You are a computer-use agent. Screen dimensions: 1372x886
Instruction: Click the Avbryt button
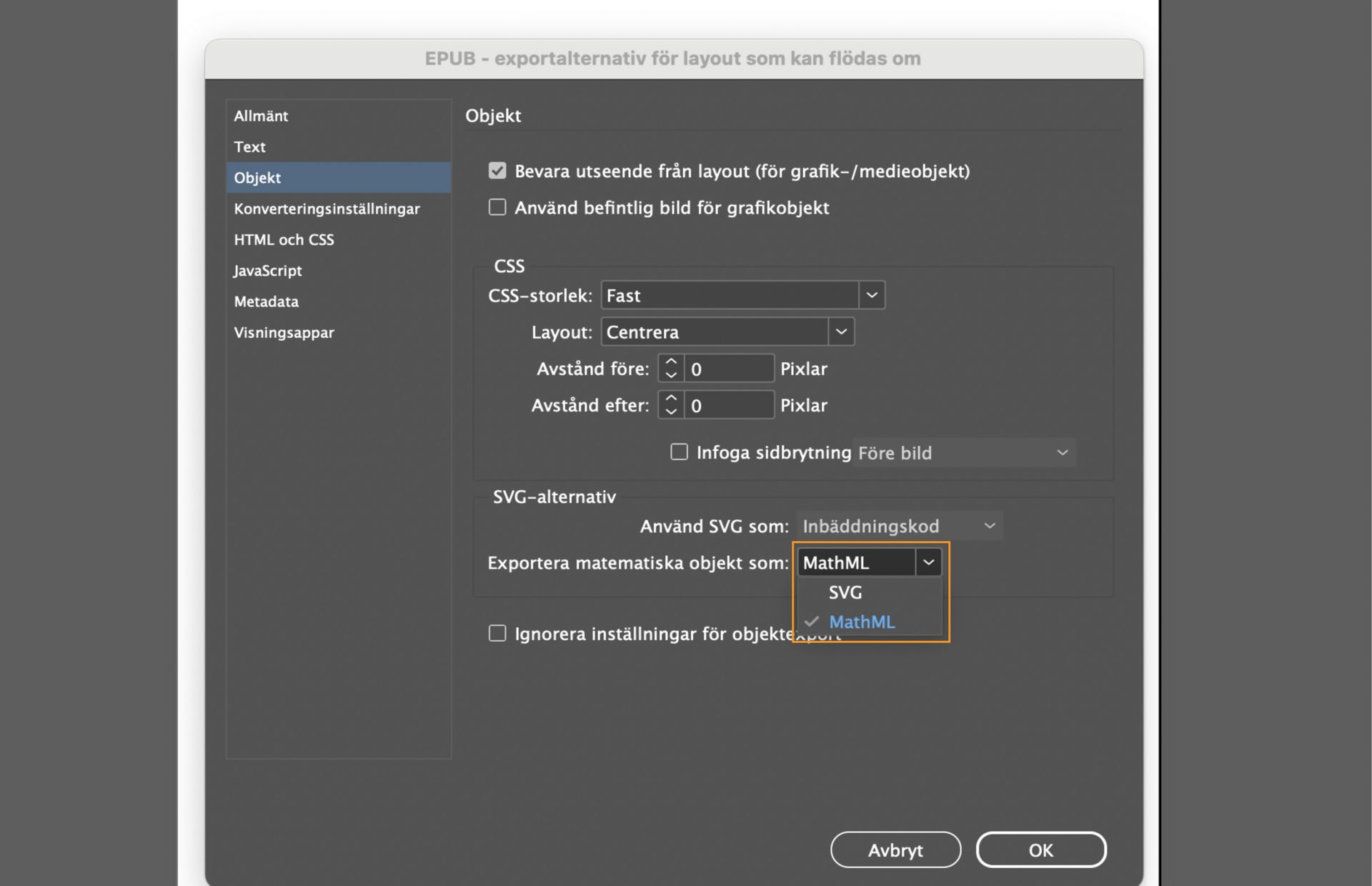coord(895,850)
